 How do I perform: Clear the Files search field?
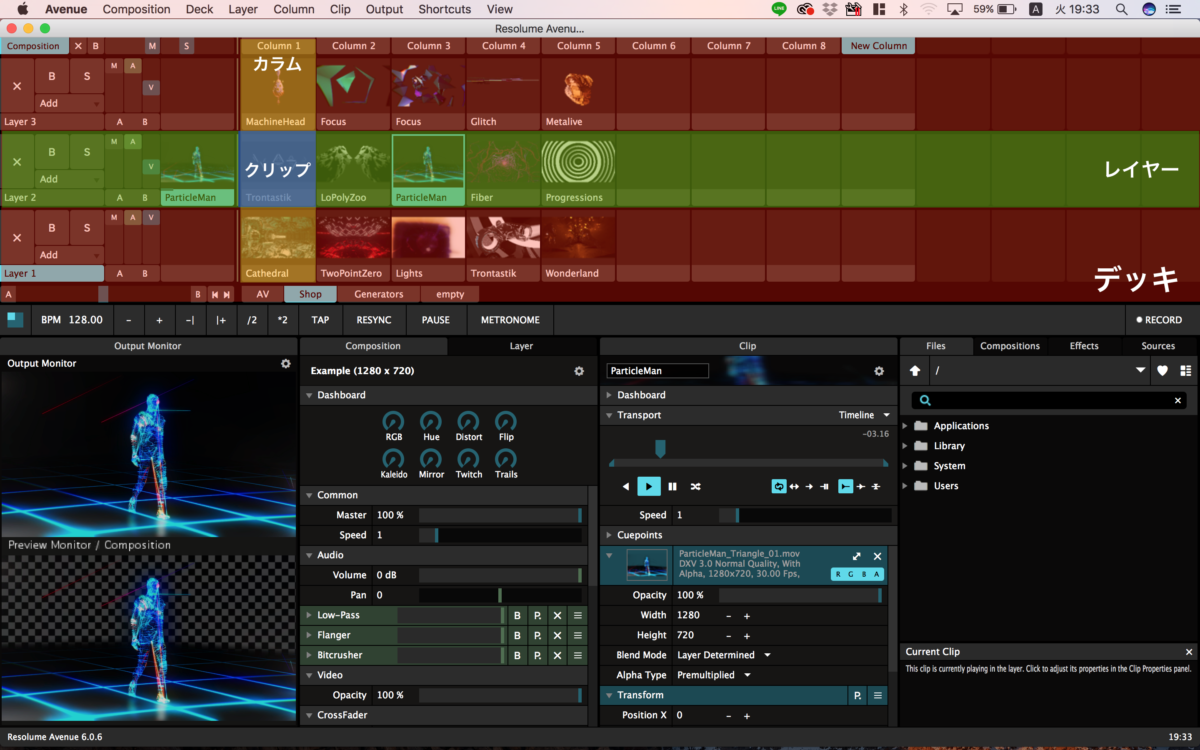pos(1177,400)
